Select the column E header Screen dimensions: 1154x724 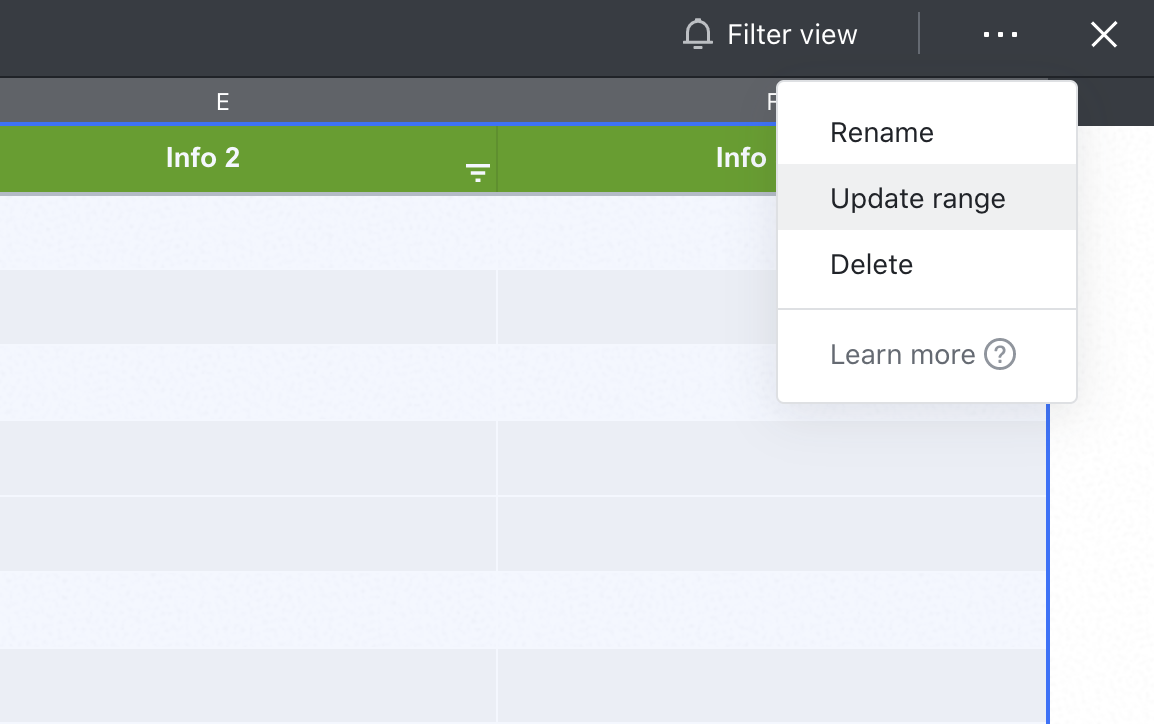tap(223, 101)
